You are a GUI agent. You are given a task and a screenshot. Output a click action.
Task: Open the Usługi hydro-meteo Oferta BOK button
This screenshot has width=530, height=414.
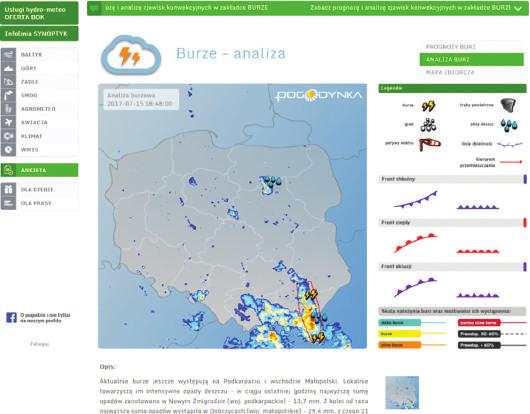point(39,13)
